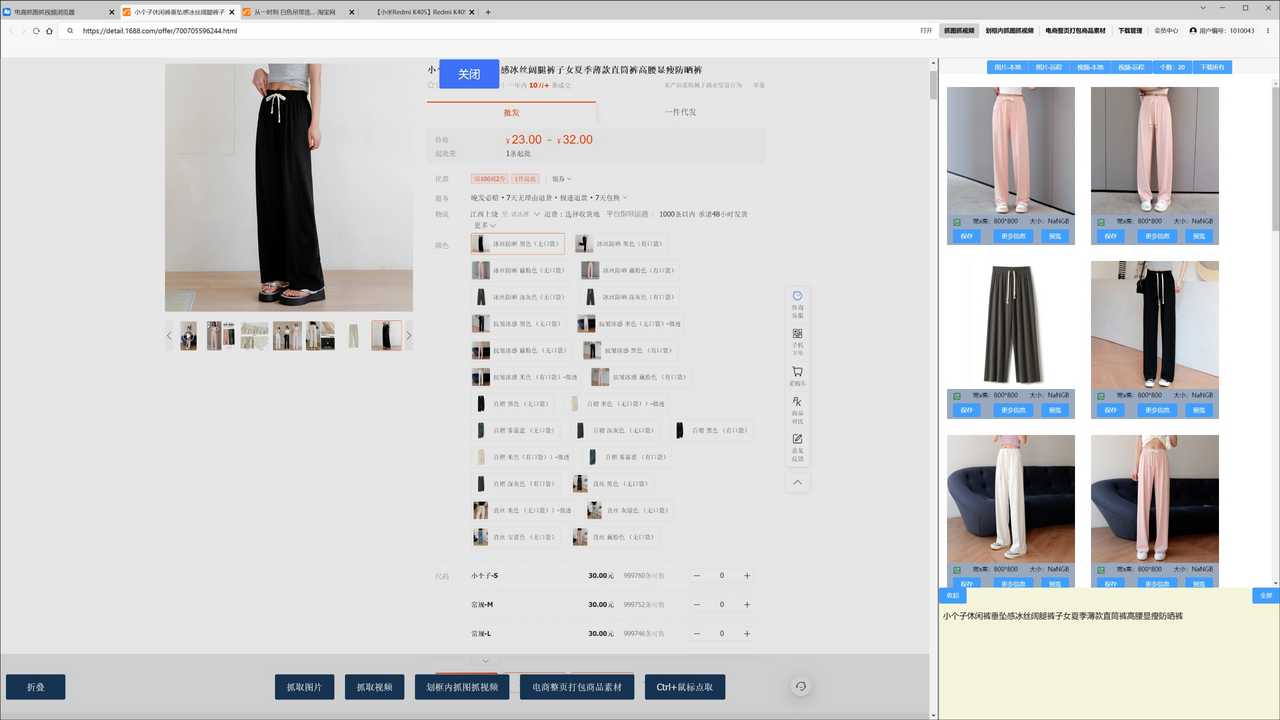This screenshot has height=720, width=1280.
Task: Open the 会员中心 dropdown
Action: (x=1166, y=31)
